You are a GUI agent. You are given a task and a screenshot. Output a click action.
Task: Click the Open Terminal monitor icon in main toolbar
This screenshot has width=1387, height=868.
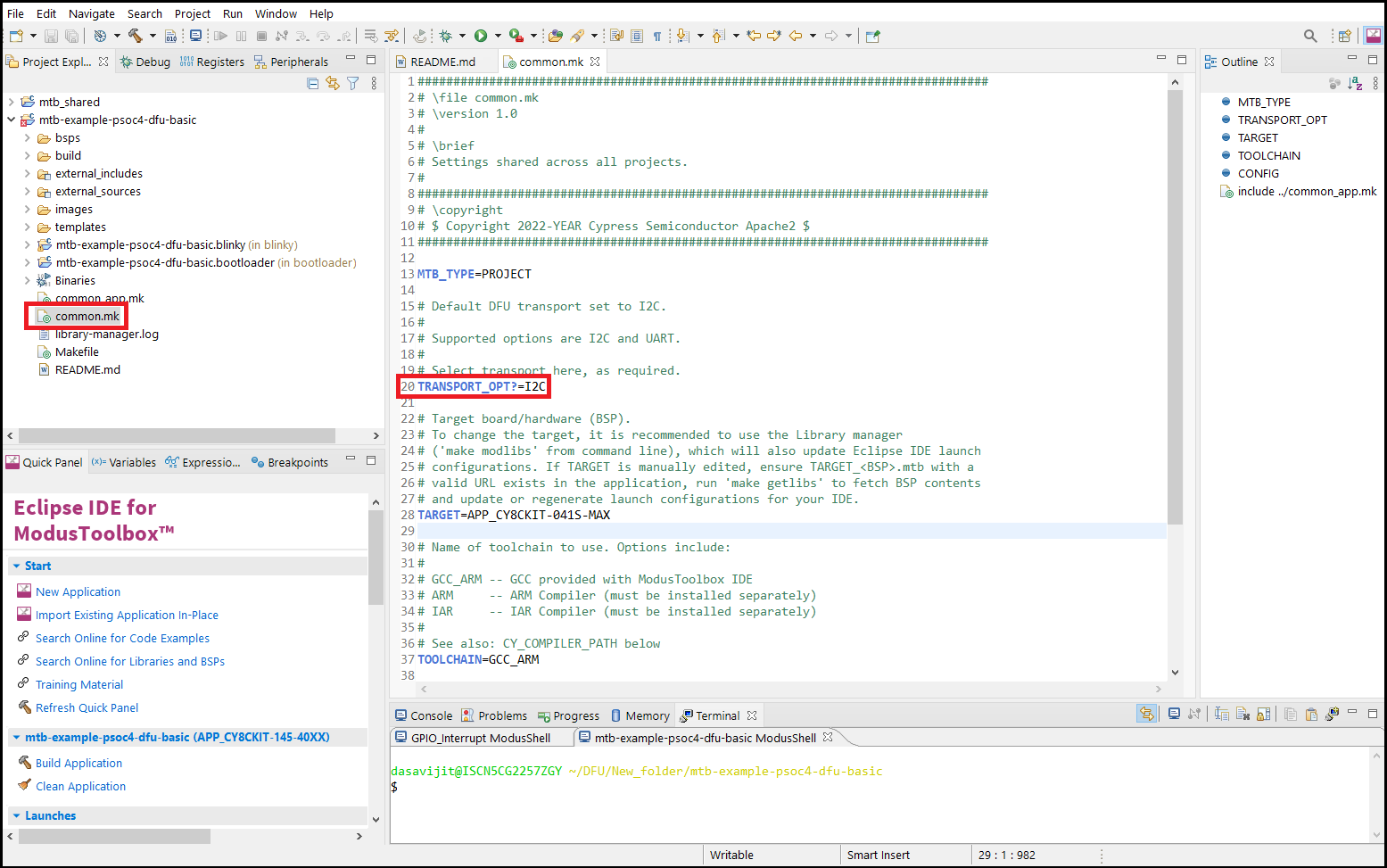195,36
